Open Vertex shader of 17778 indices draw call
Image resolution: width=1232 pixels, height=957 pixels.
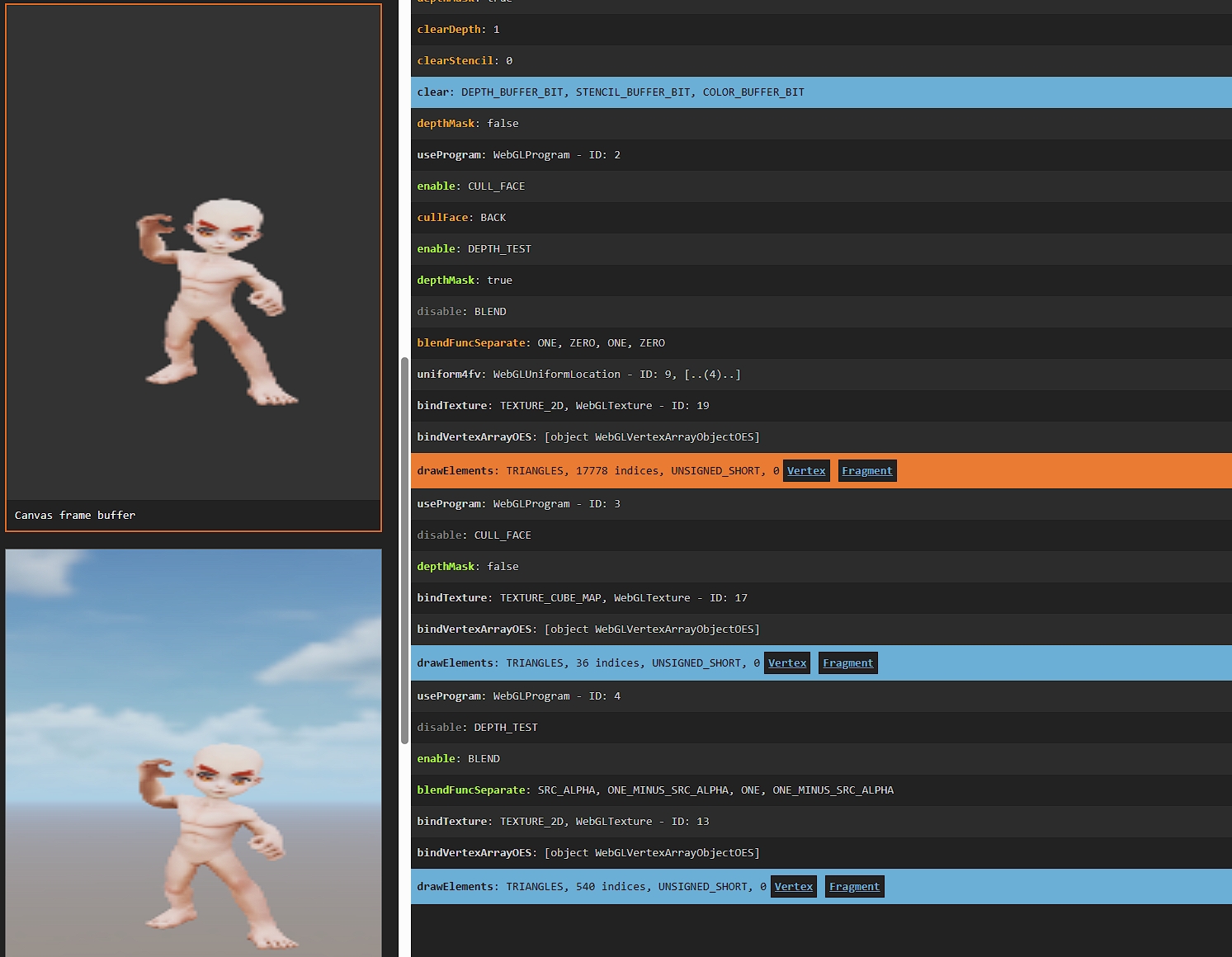click(x=805, y=471)
